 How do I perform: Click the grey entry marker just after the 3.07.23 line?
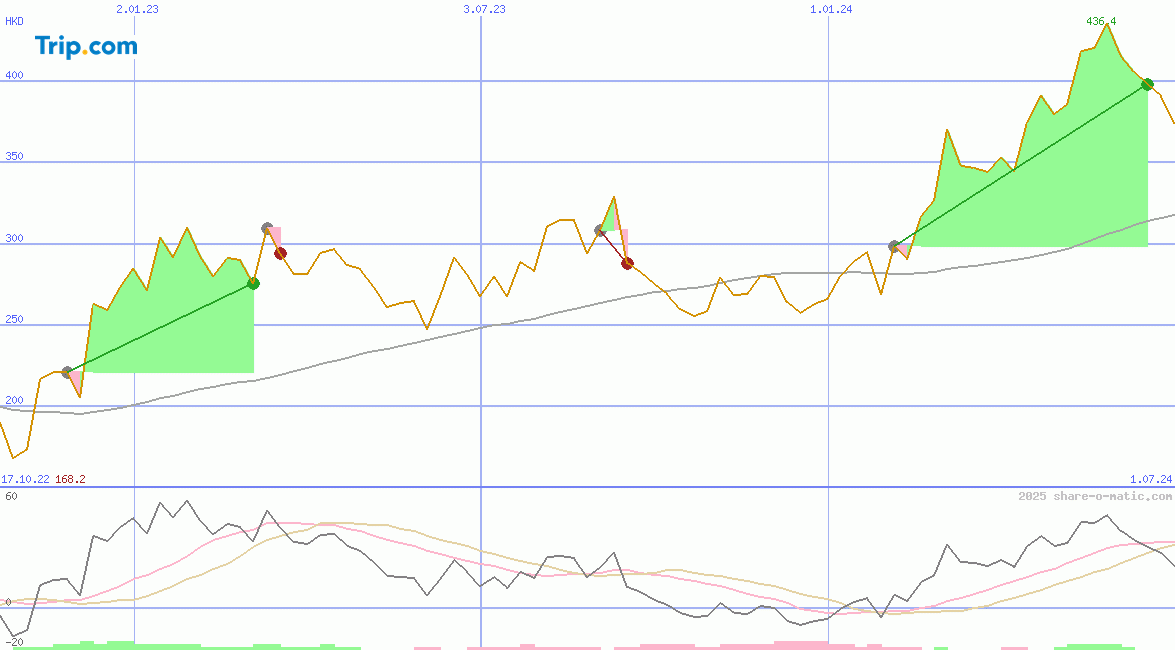click(x=600, y=230)
